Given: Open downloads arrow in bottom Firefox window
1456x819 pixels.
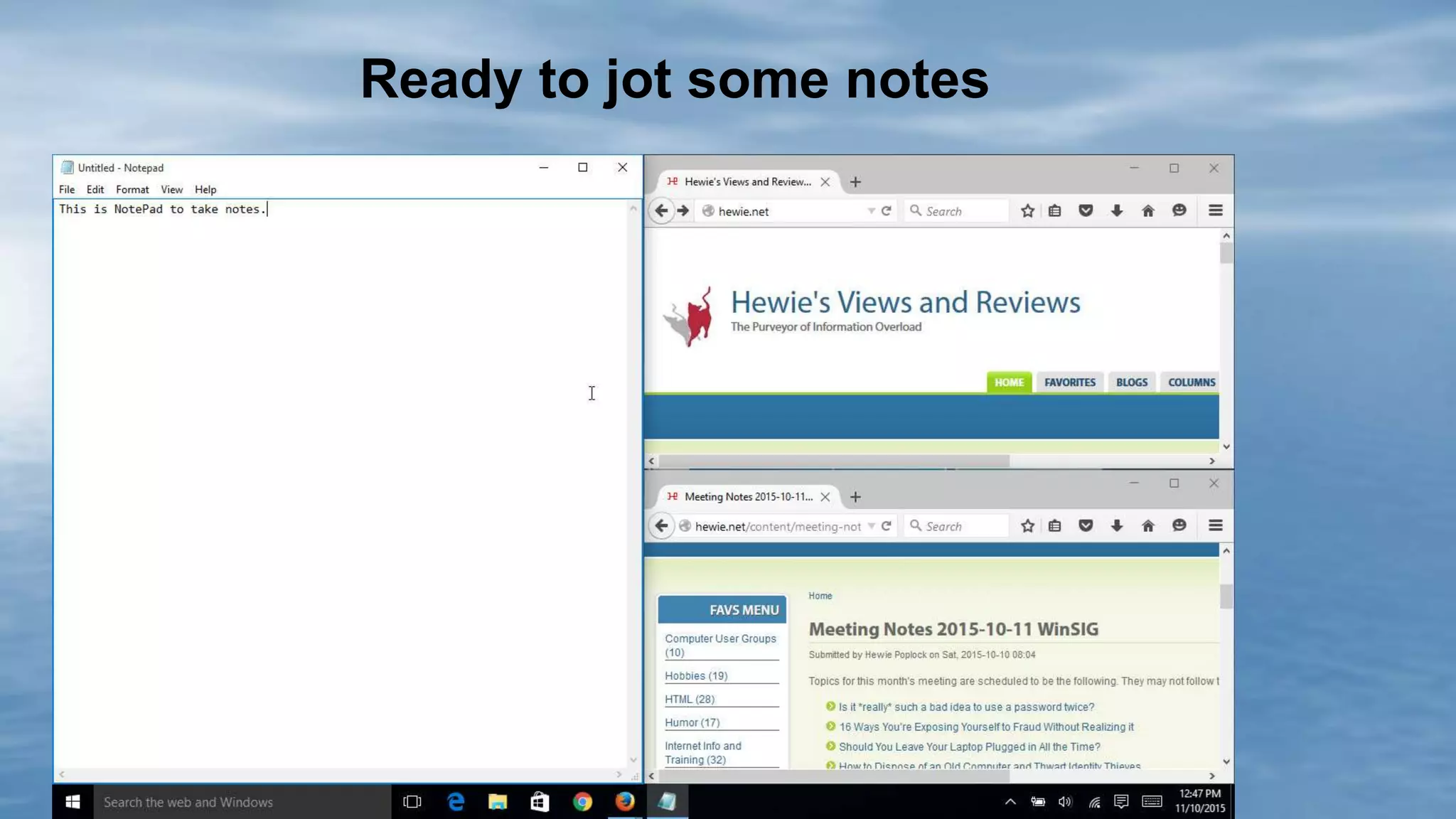Looking at the screenshot, I should (1117, 526).
